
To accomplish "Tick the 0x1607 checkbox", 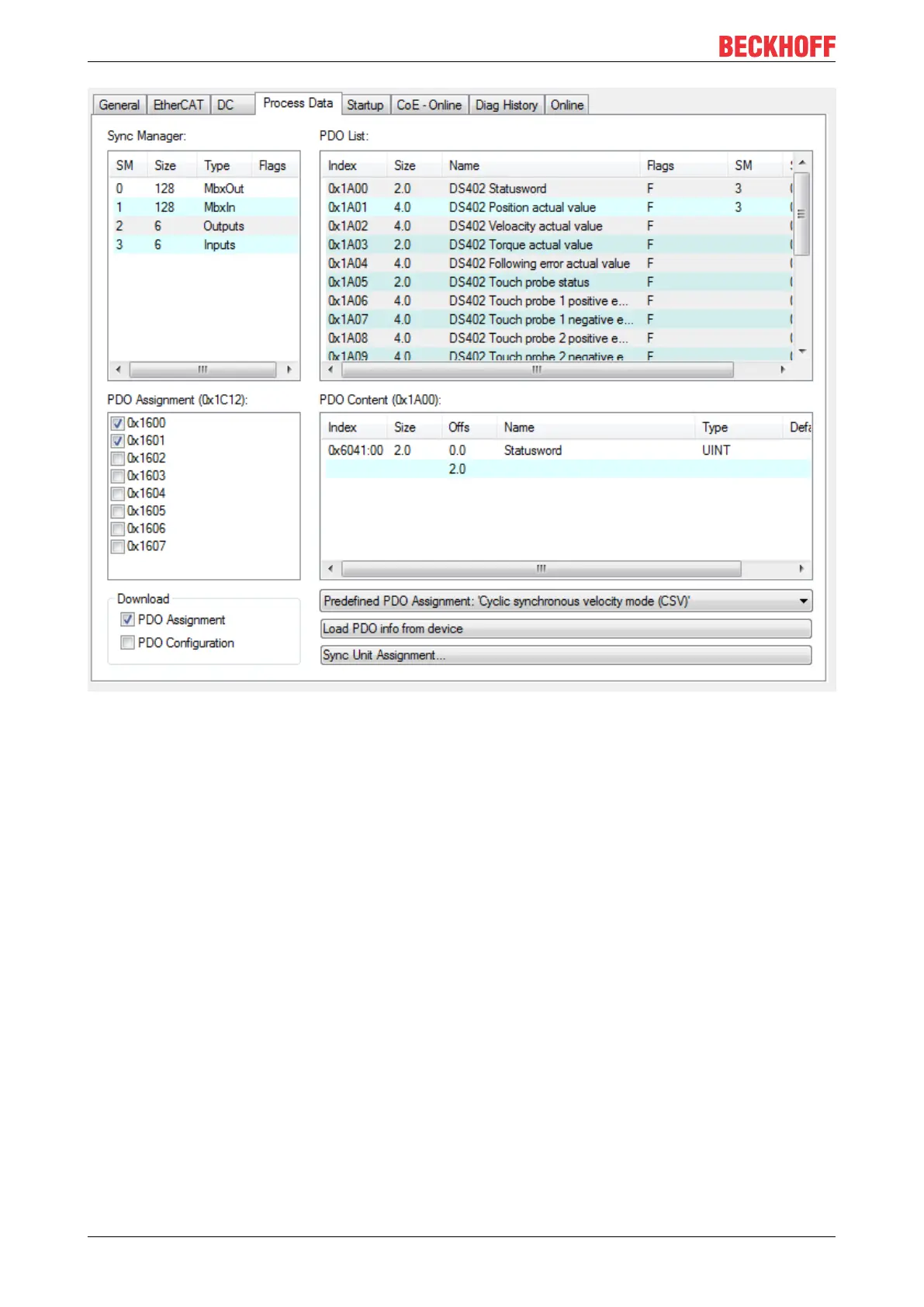I will point(118,546).
